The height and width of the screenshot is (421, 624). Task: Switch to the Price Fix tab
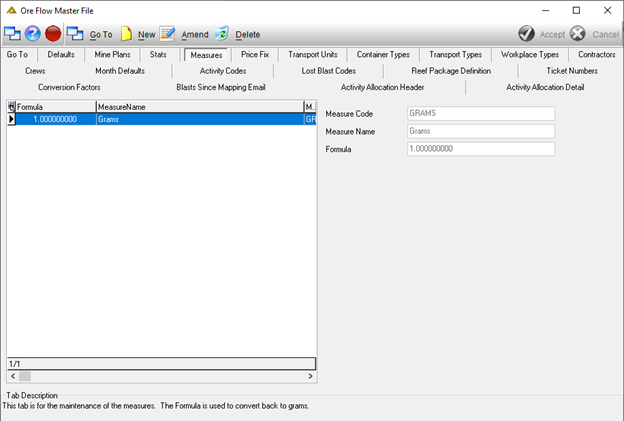[x=255, y=55]
